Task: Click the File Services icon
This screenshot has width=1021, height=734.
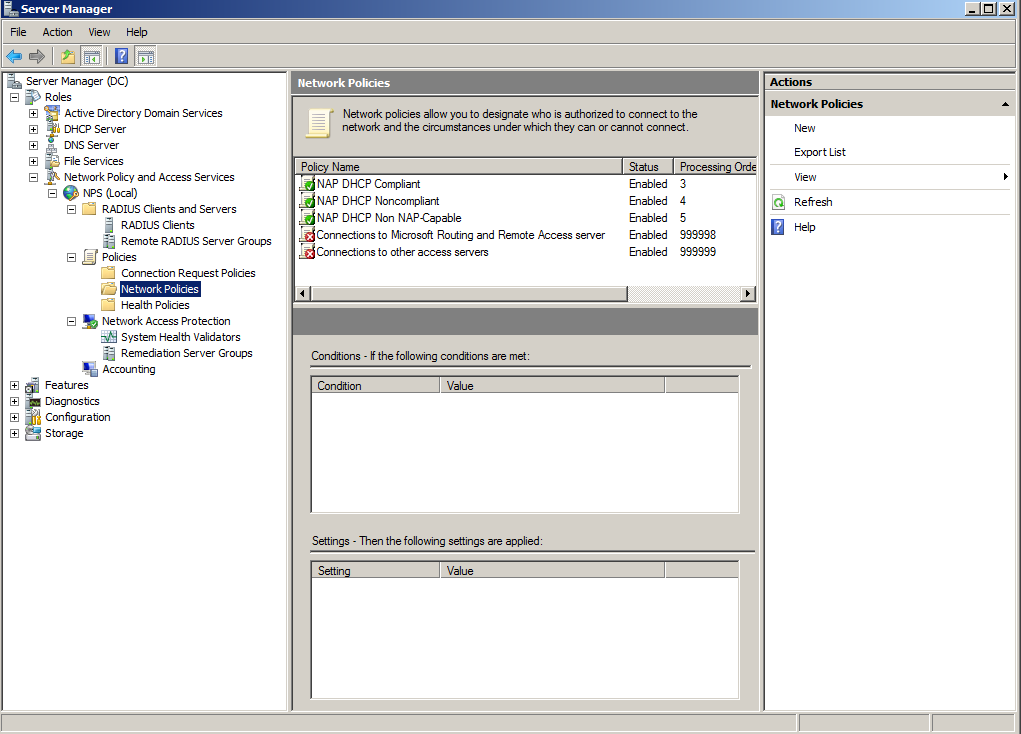Action: coord(52,161)
